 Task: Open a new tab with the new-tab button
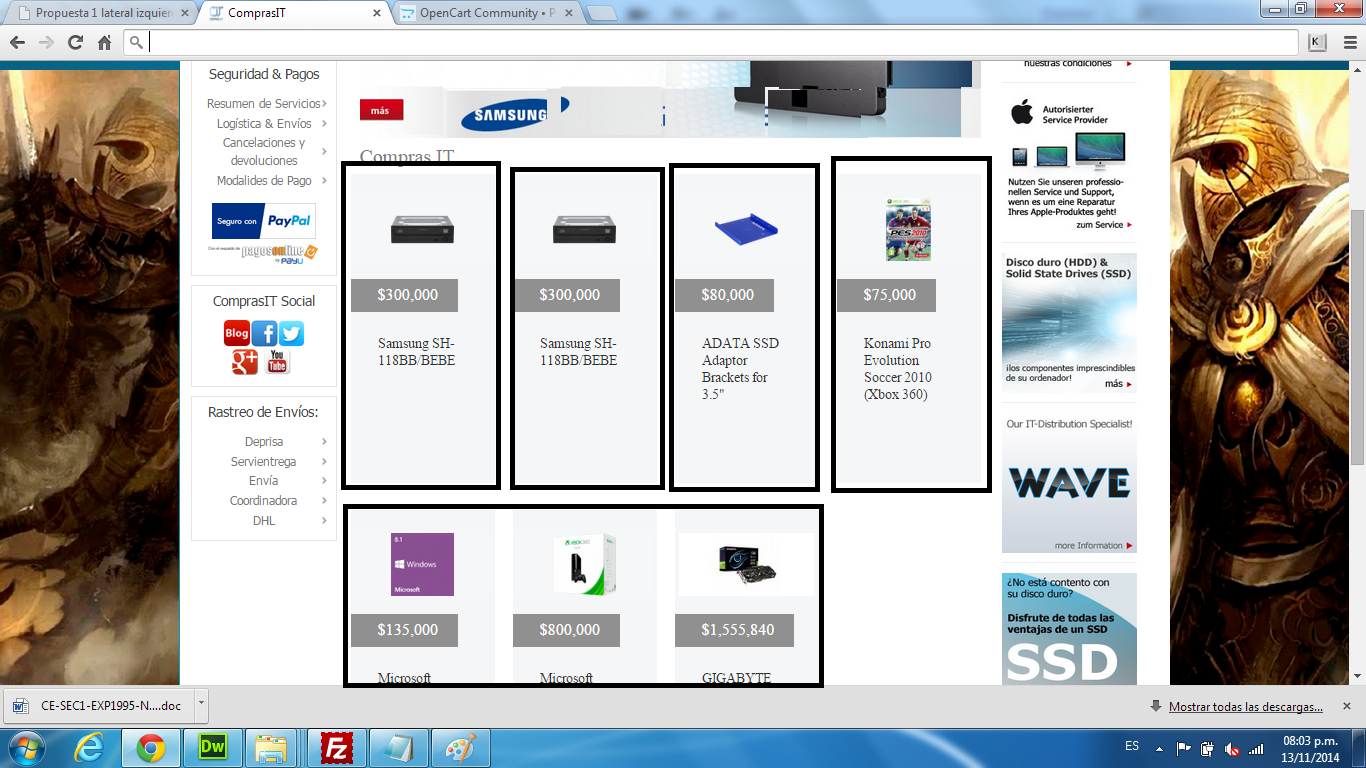[x=600, y=14]
